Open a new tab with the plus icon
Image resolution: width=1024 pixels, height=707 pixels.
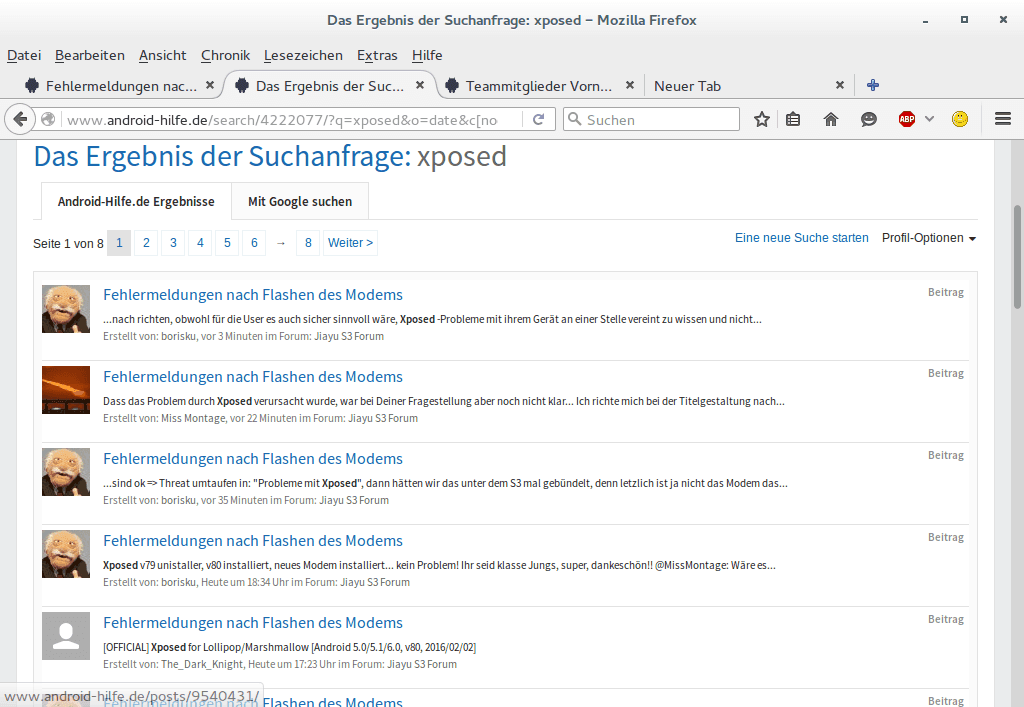click(872, 86)
